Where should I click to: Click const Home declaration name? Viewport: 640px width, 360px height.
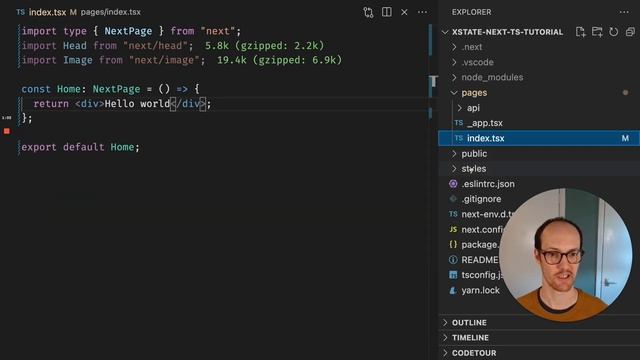[69, 89]
